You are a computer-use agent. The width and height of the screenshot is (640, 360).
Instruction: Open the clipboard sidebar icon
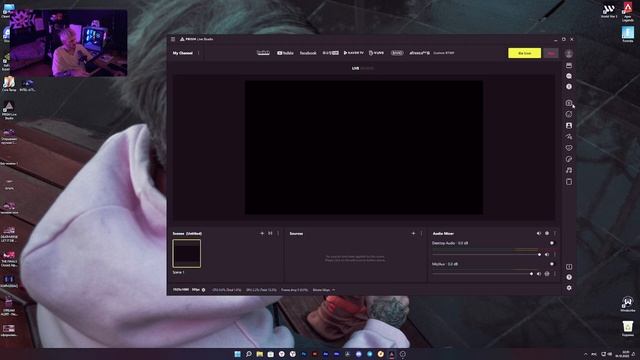[569, 182]
